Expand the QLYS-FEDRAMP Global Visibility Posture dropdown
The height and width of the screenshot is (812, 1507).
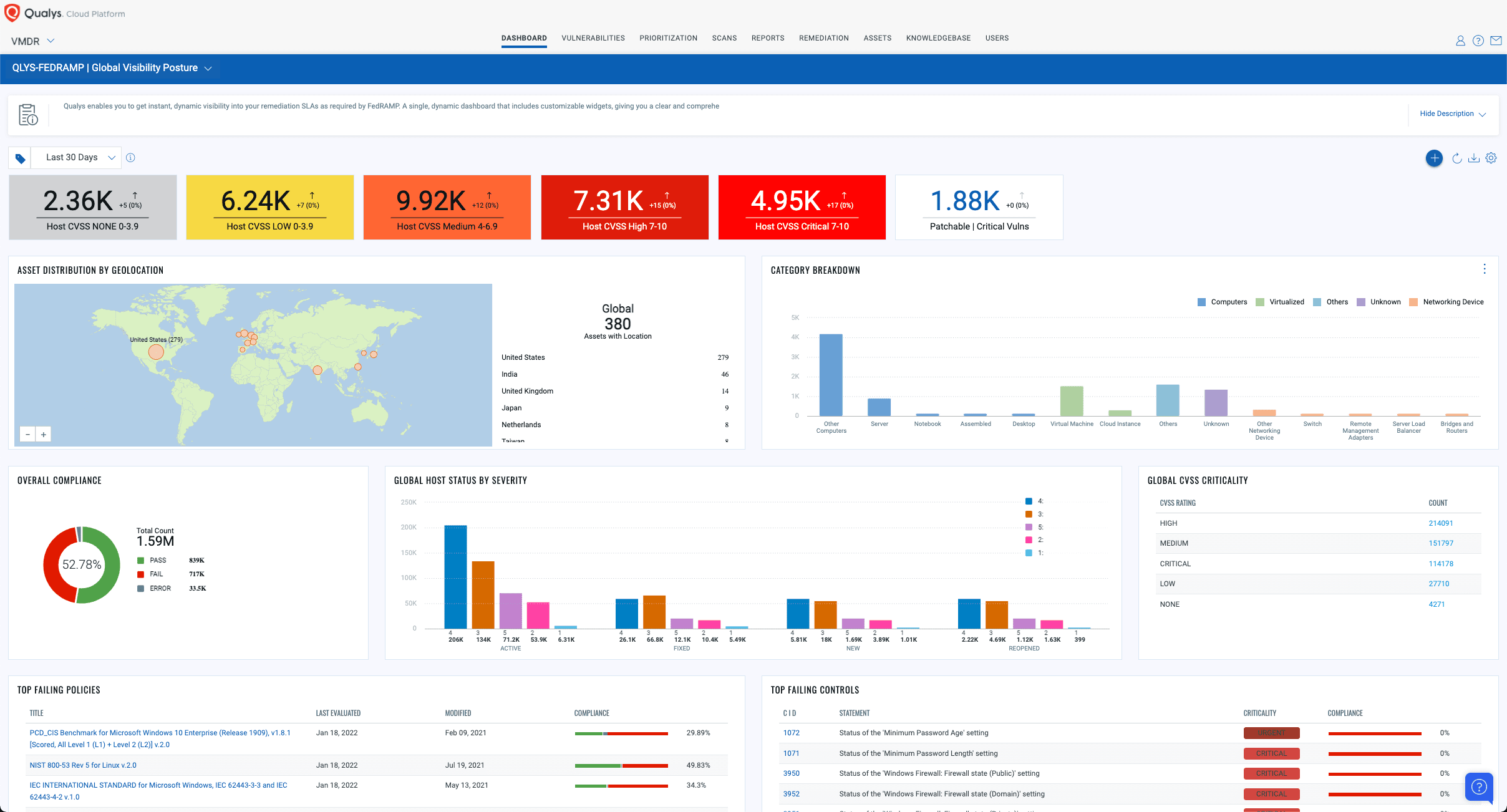pyautogui.click(x=208, y=68)
